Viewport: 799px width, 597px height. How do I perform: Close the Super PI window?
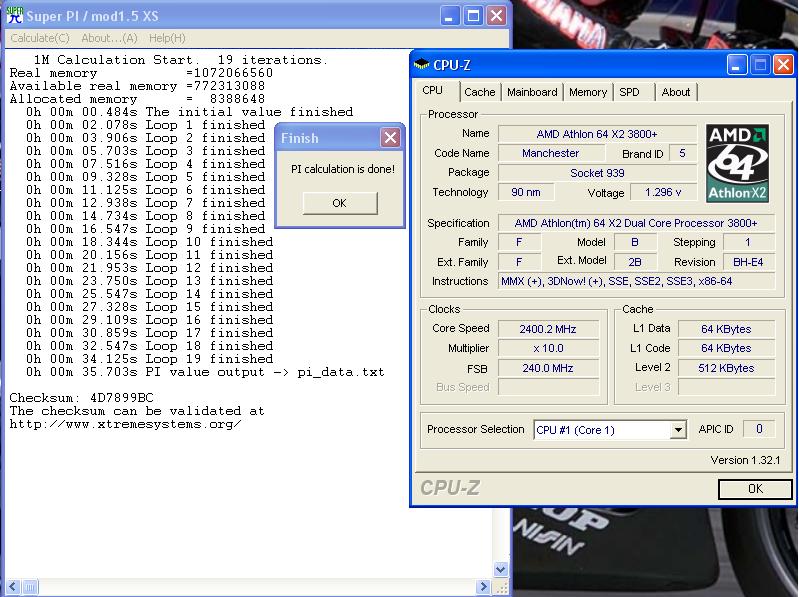(496, 16)
